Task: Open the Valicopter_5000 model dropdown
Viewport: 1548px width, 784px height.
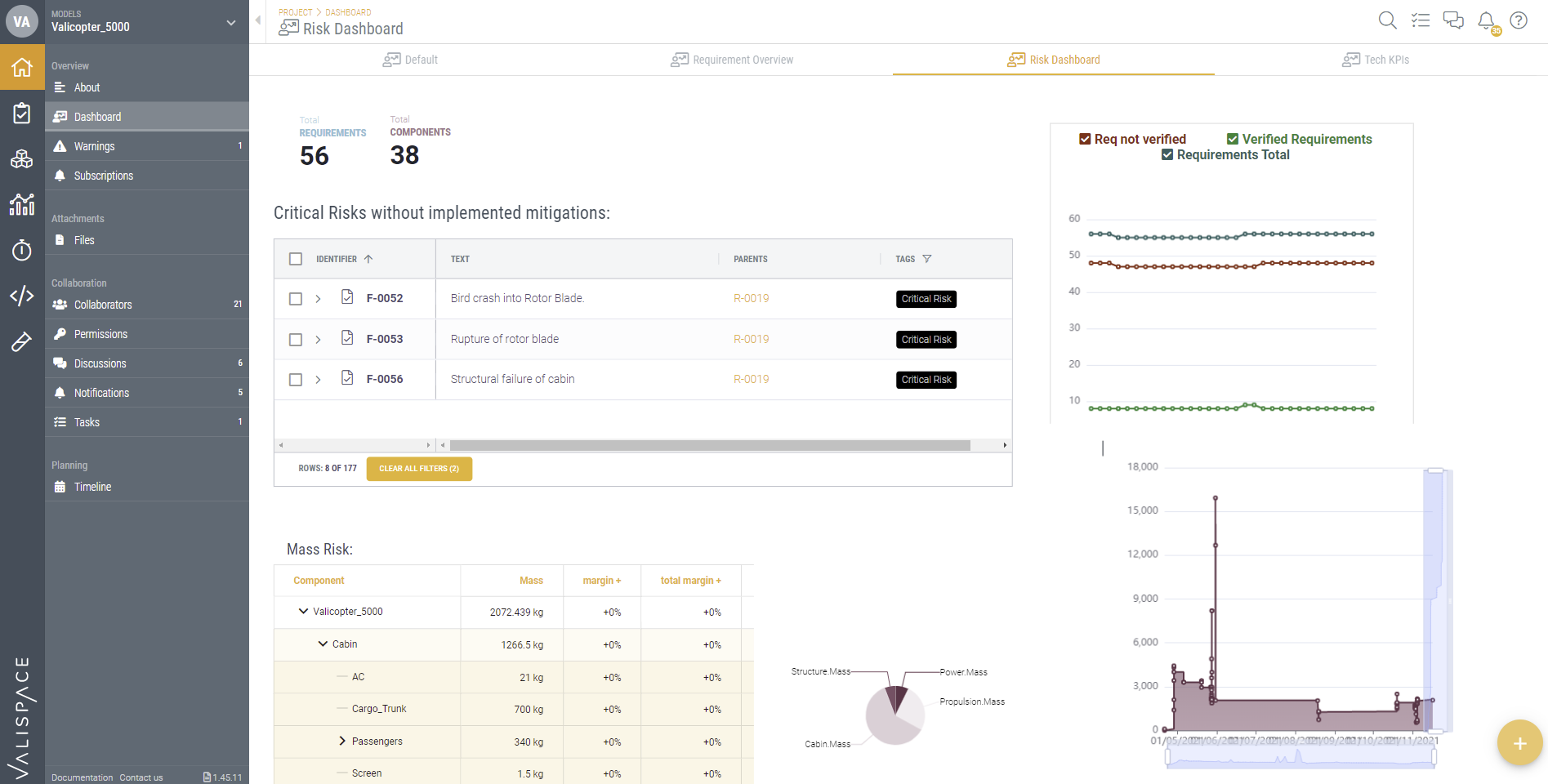Action: (231, 23)
